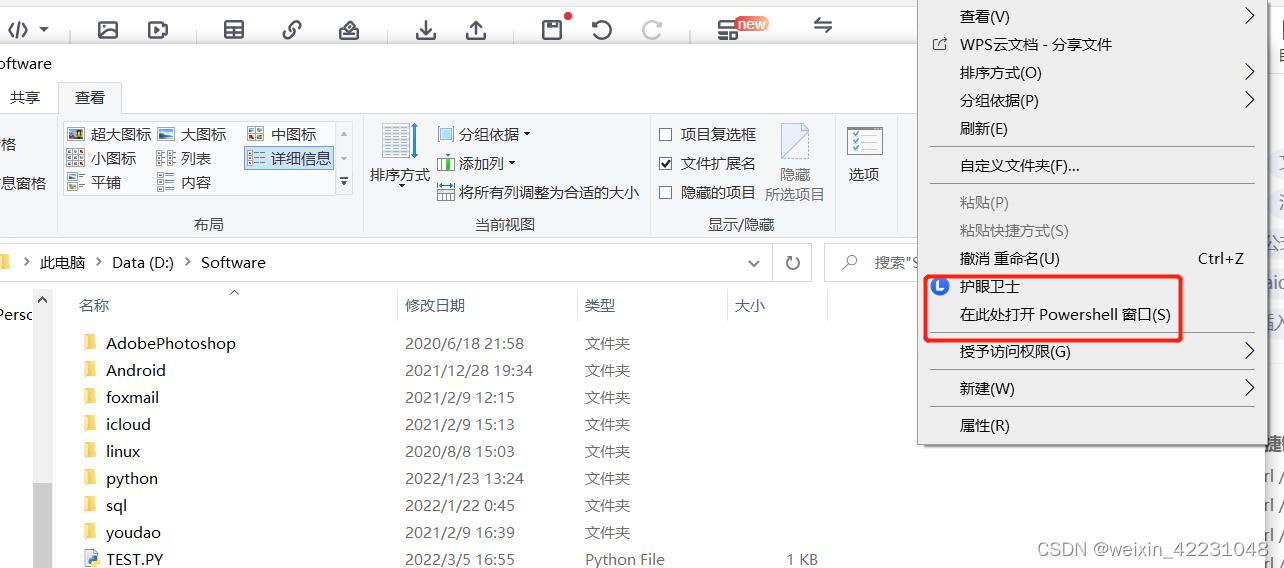Refresh the Explorer address bar
The image size is (1284, 568).
click(x=793, y=263)
